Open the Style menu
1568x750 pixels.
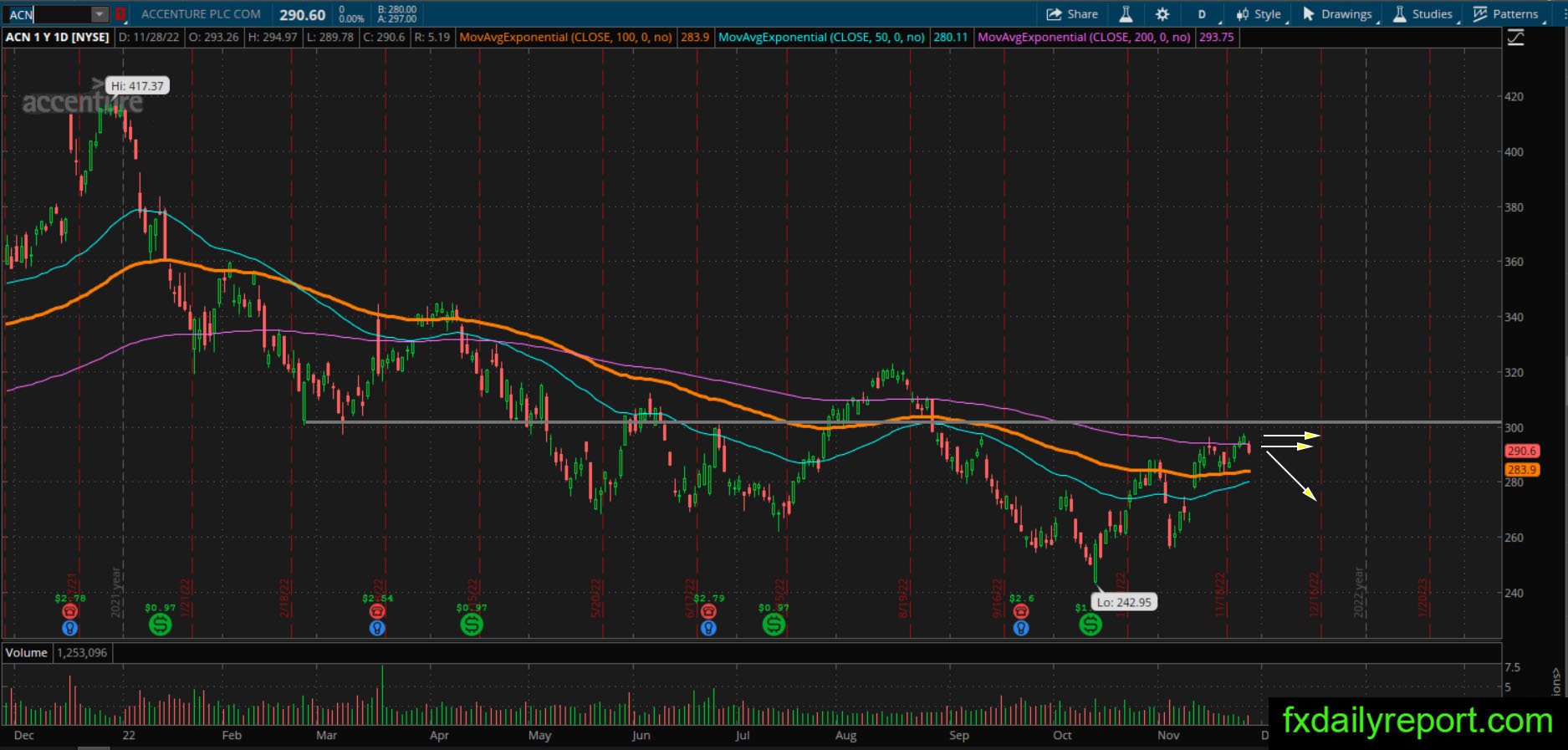(x=1259, y=14)
